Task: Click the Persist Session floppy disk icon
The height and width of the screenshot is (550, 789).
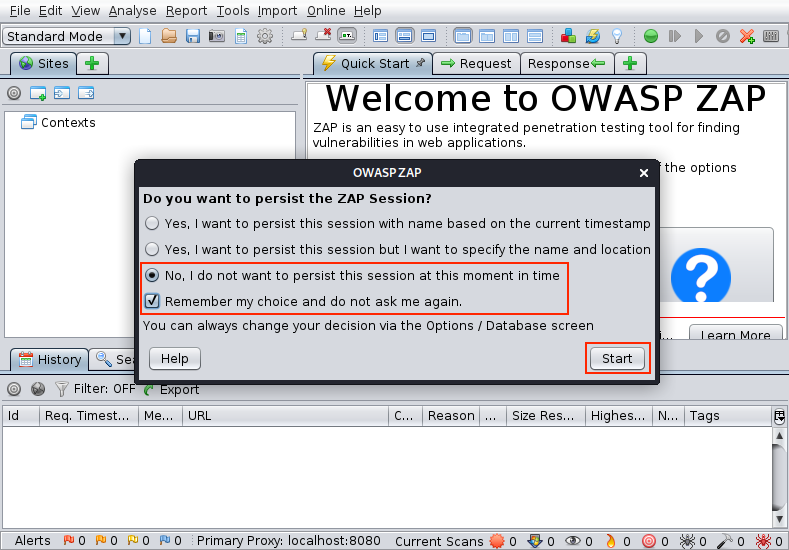Action: [193, 36]
